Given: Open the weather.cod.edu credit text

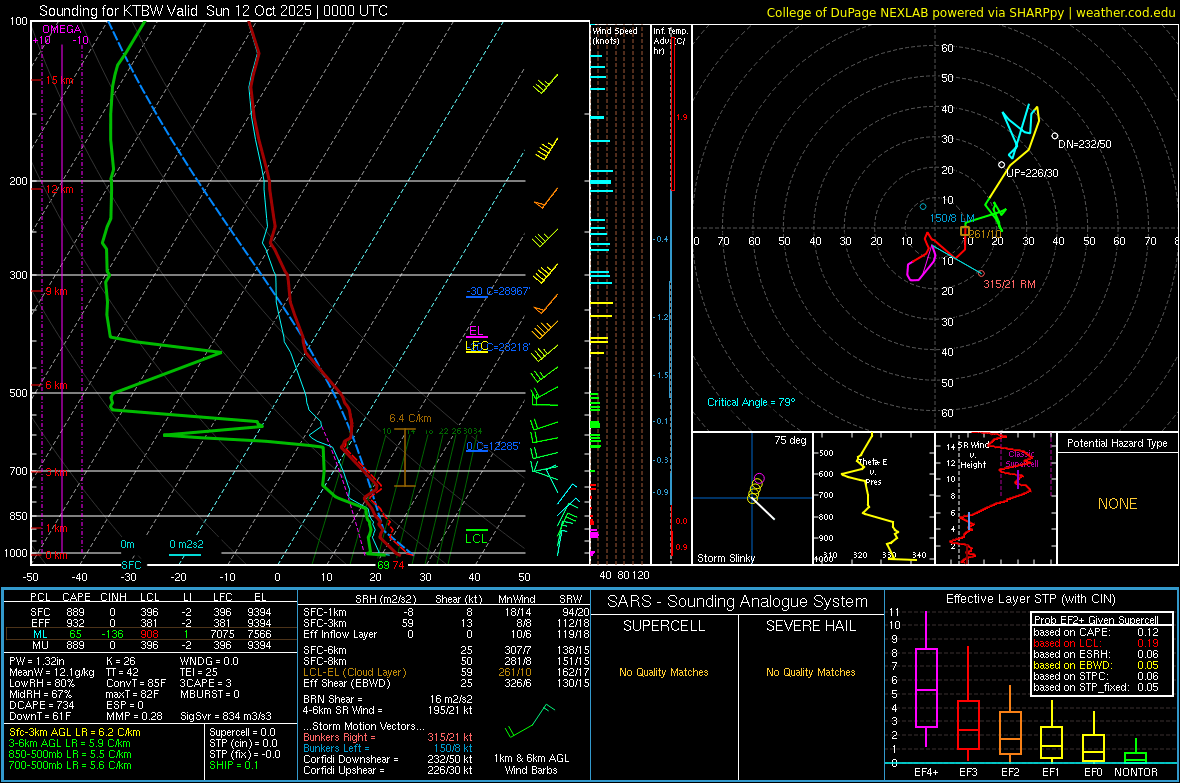Looking at the screenshot, I should coord(971,12).
